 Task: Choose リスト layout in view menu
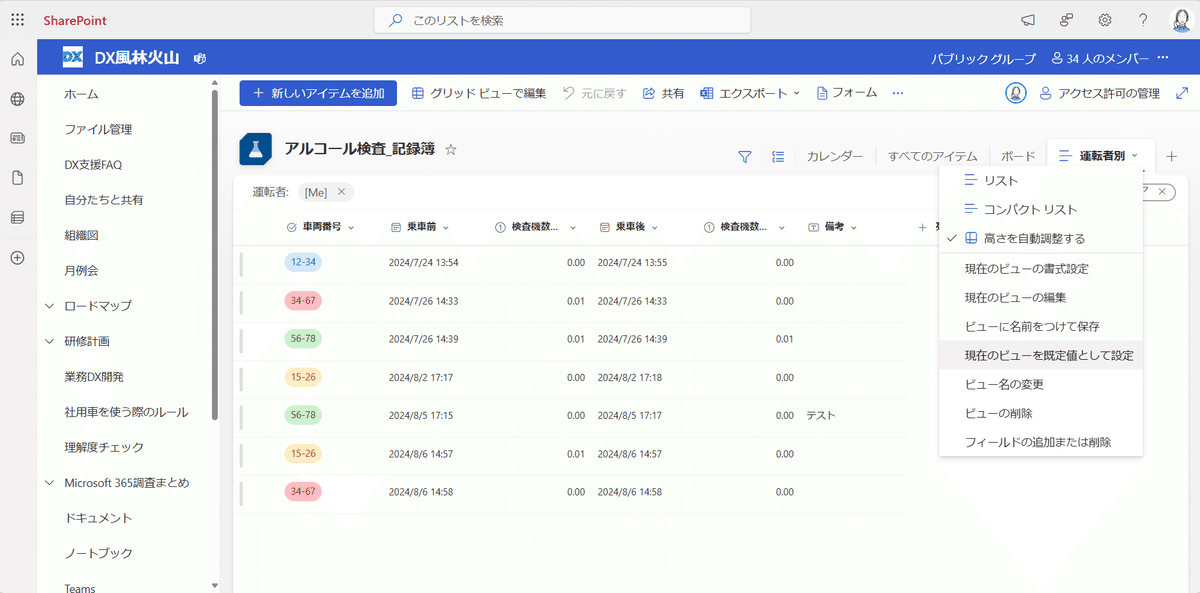(x=1040, y=181)
